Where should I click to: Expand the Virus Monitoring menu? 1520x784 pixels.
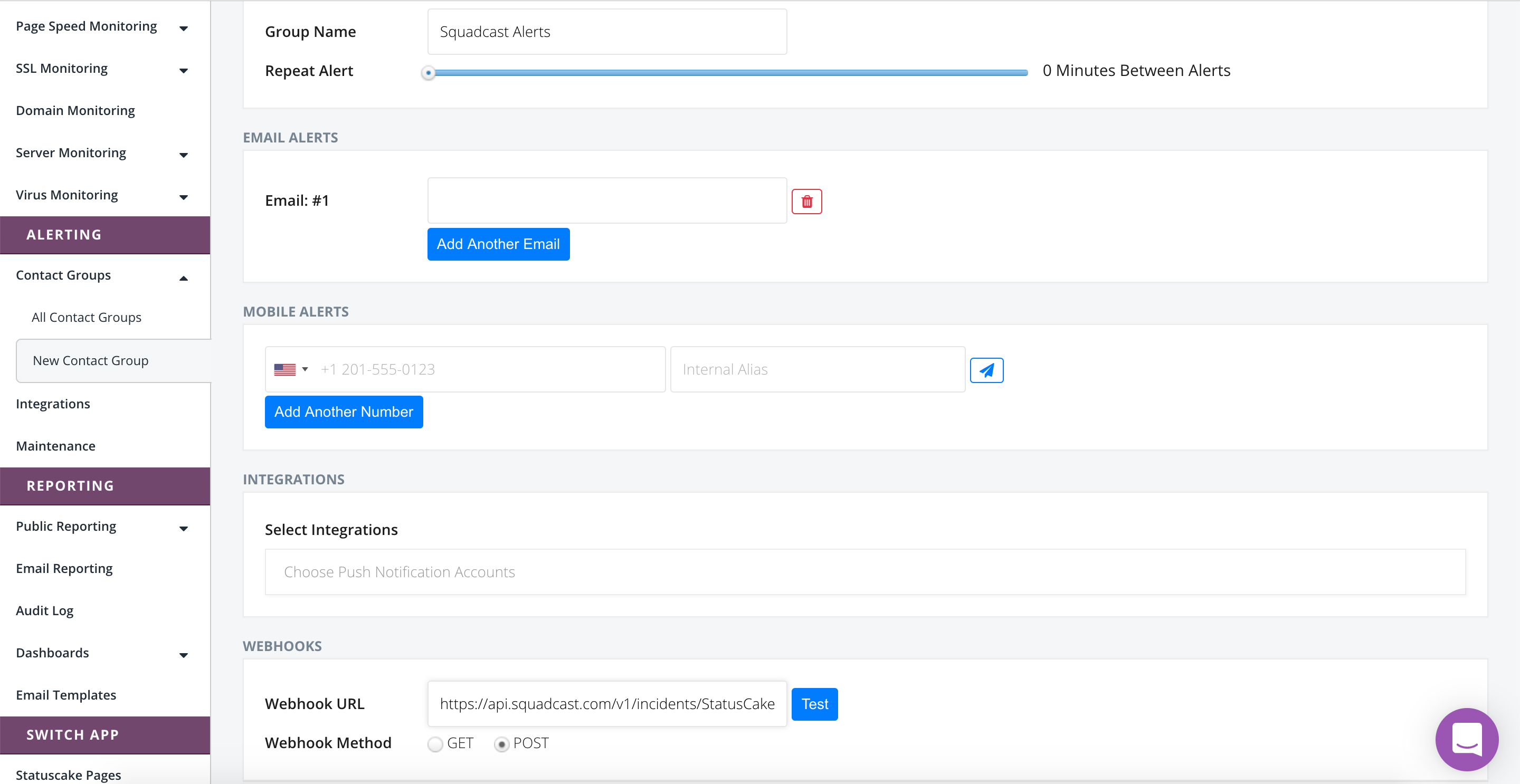(183, 197)
